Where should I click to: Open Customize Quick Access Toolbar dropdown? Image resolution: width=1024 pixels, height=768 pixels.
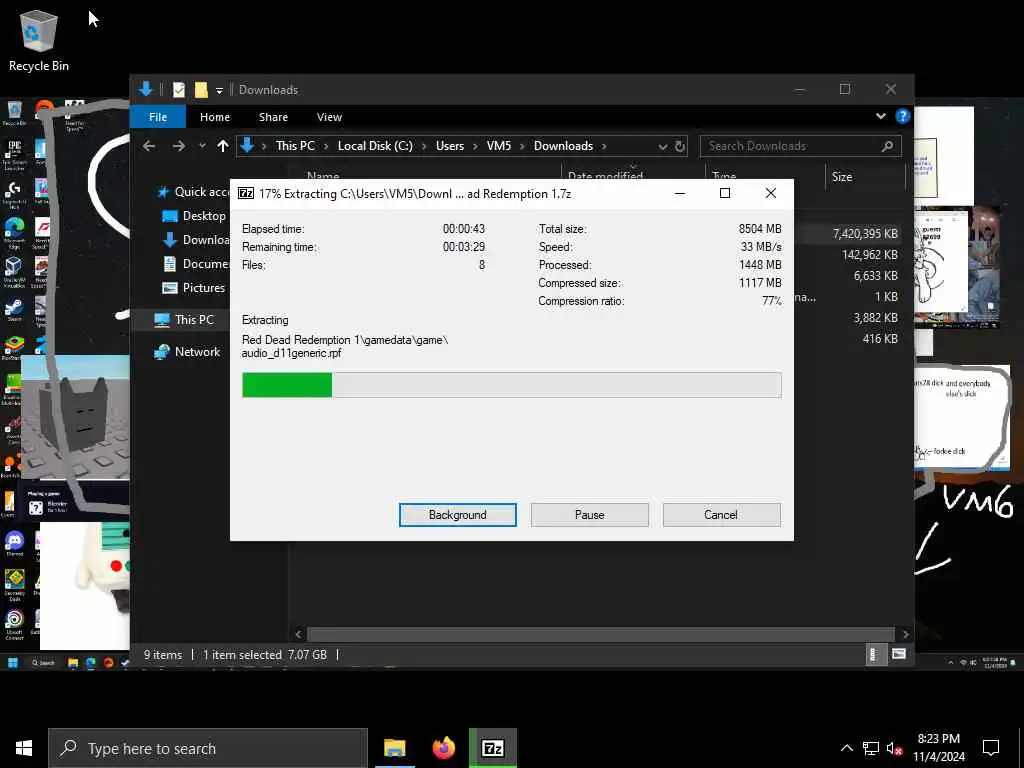pos(219,90)
